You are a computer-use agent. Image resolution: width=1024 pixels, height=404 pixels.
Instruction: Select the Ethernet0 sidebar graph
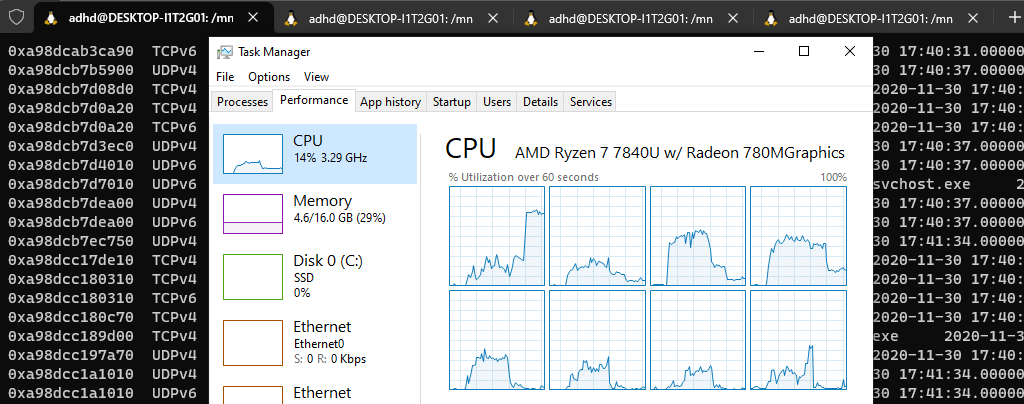[252, 342]
